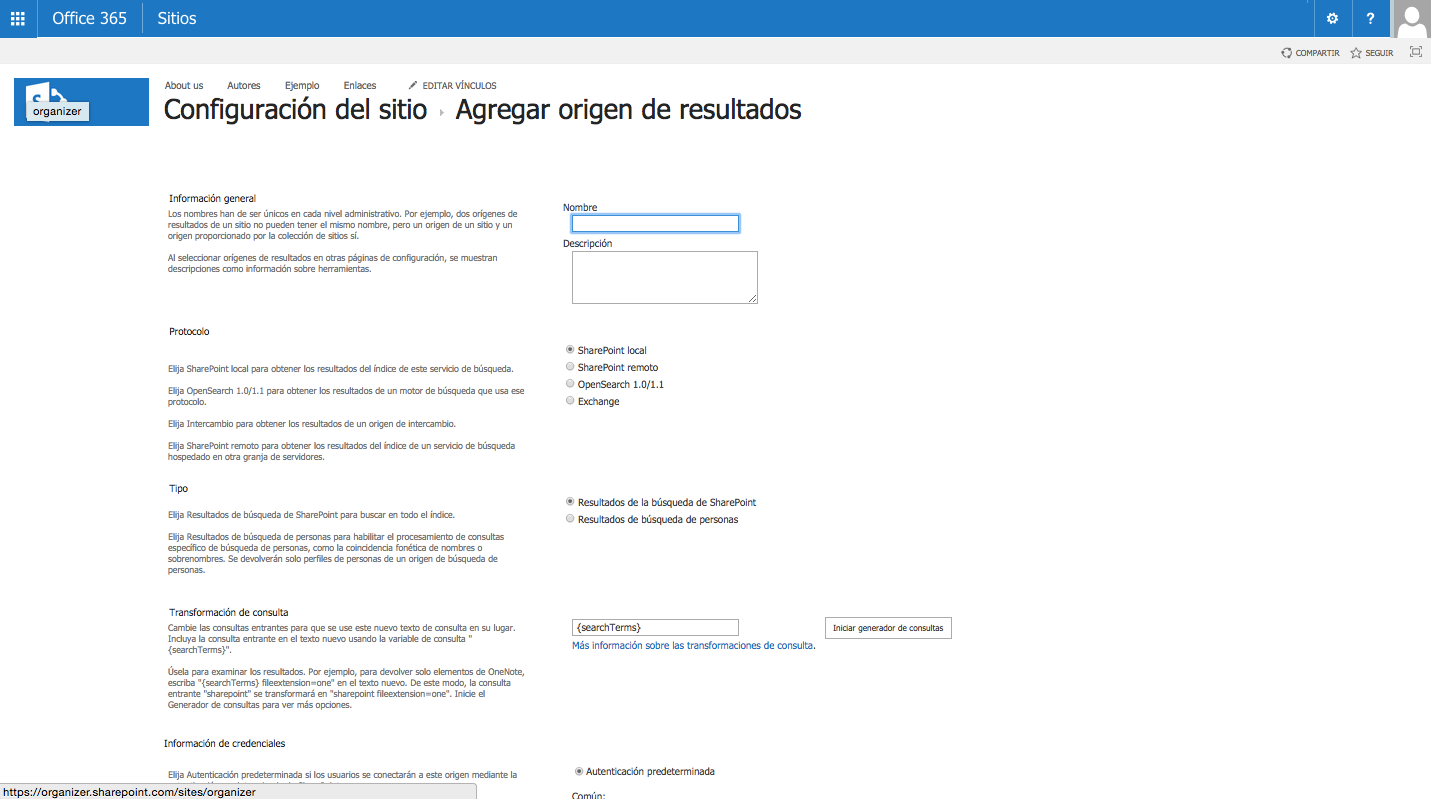Choose Exchange as the protocol

tap(570, 400)
